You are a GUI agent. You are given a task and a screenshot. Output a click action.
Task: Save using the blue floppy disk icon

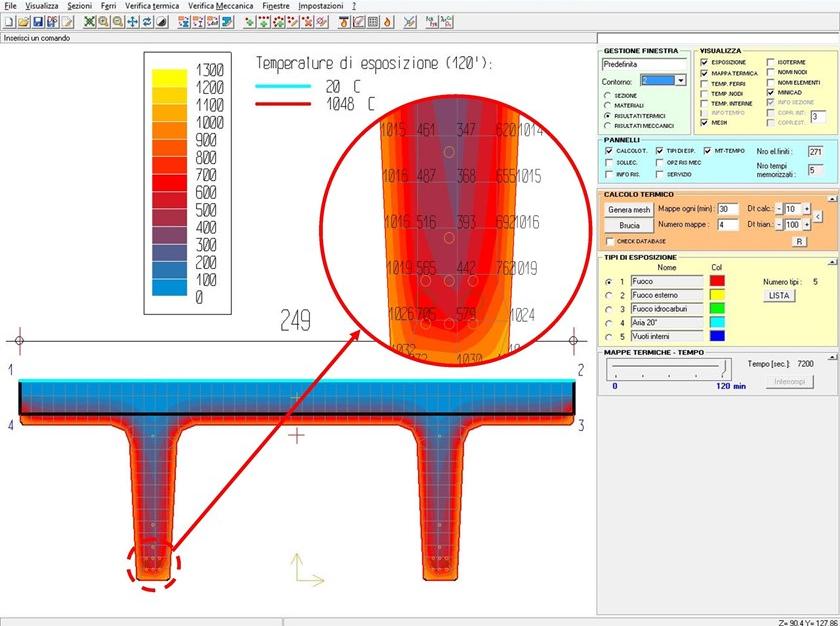point(38,21)
